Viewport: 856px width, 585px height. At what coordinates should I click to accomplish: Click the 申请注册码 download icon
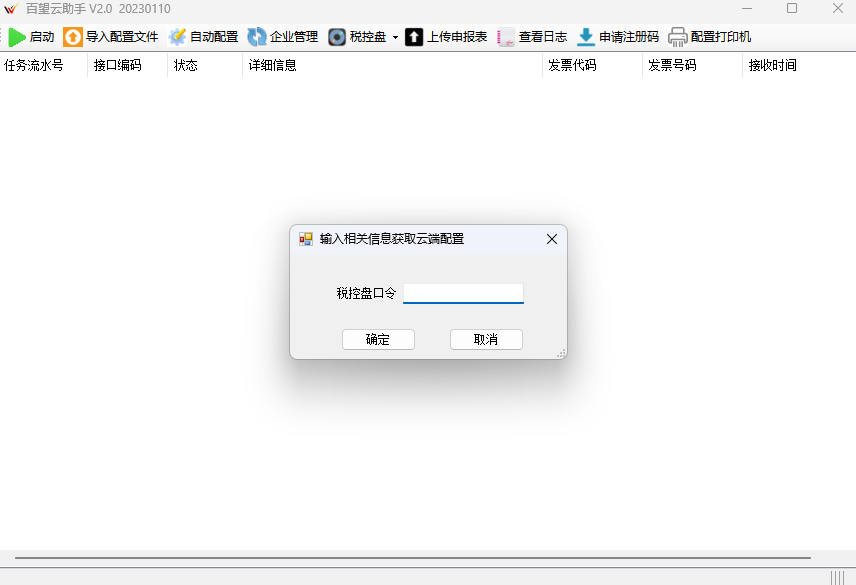[586, 37]
